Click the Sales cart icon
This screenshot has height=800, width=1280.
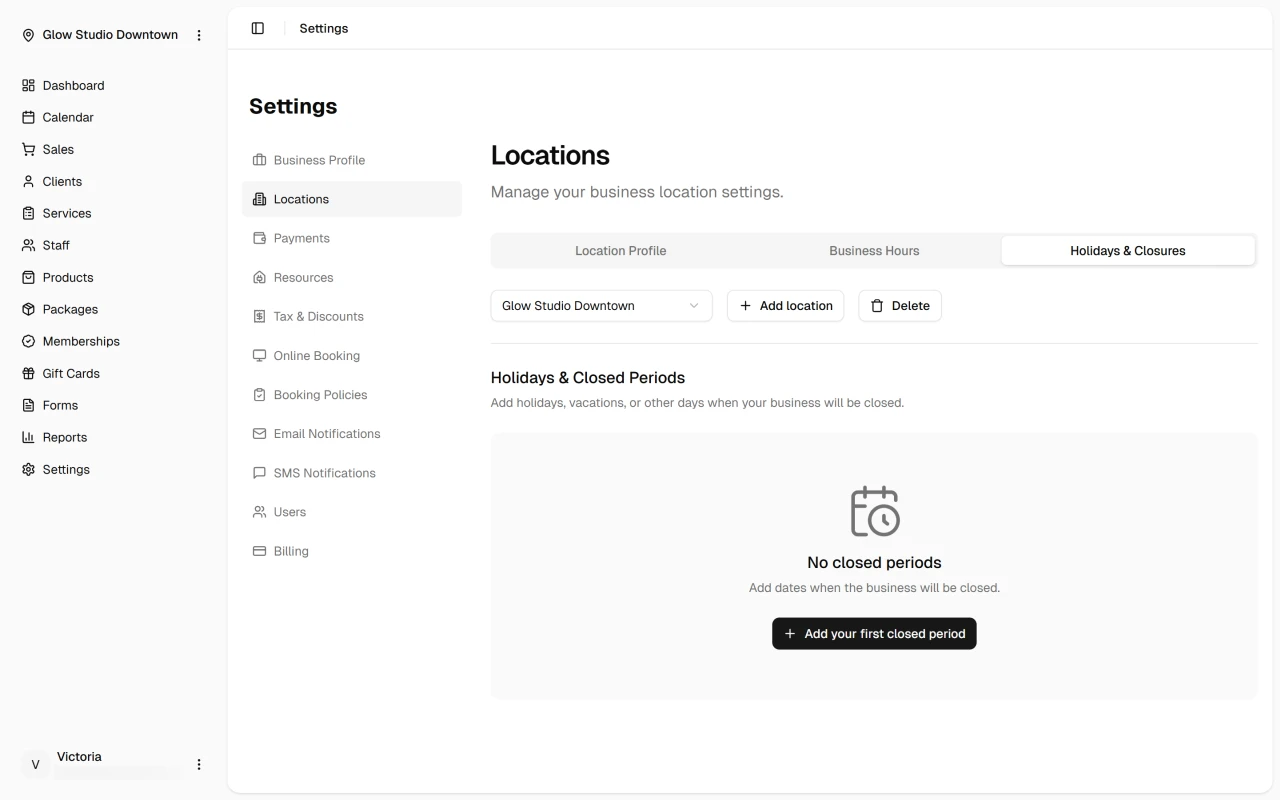[28, 149]
